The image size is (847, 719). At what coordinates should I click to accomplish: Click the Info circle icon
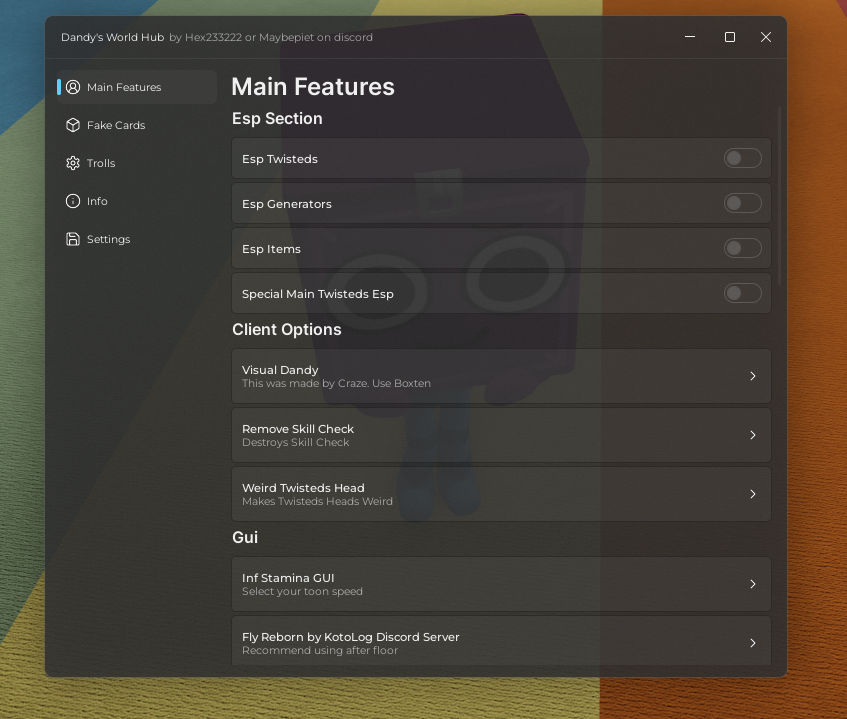[73, 201]
